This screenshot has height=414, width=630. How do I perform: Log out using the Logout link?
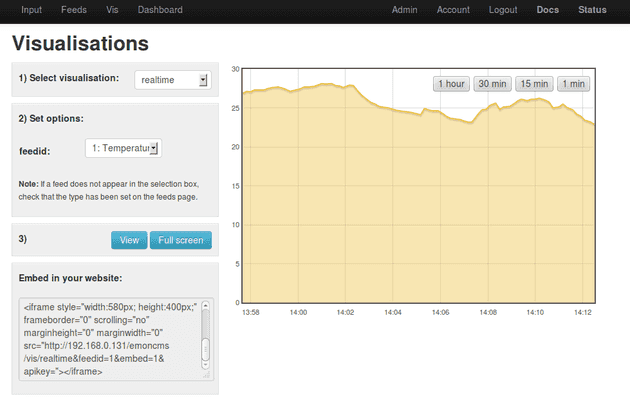(x=503, y=10)
